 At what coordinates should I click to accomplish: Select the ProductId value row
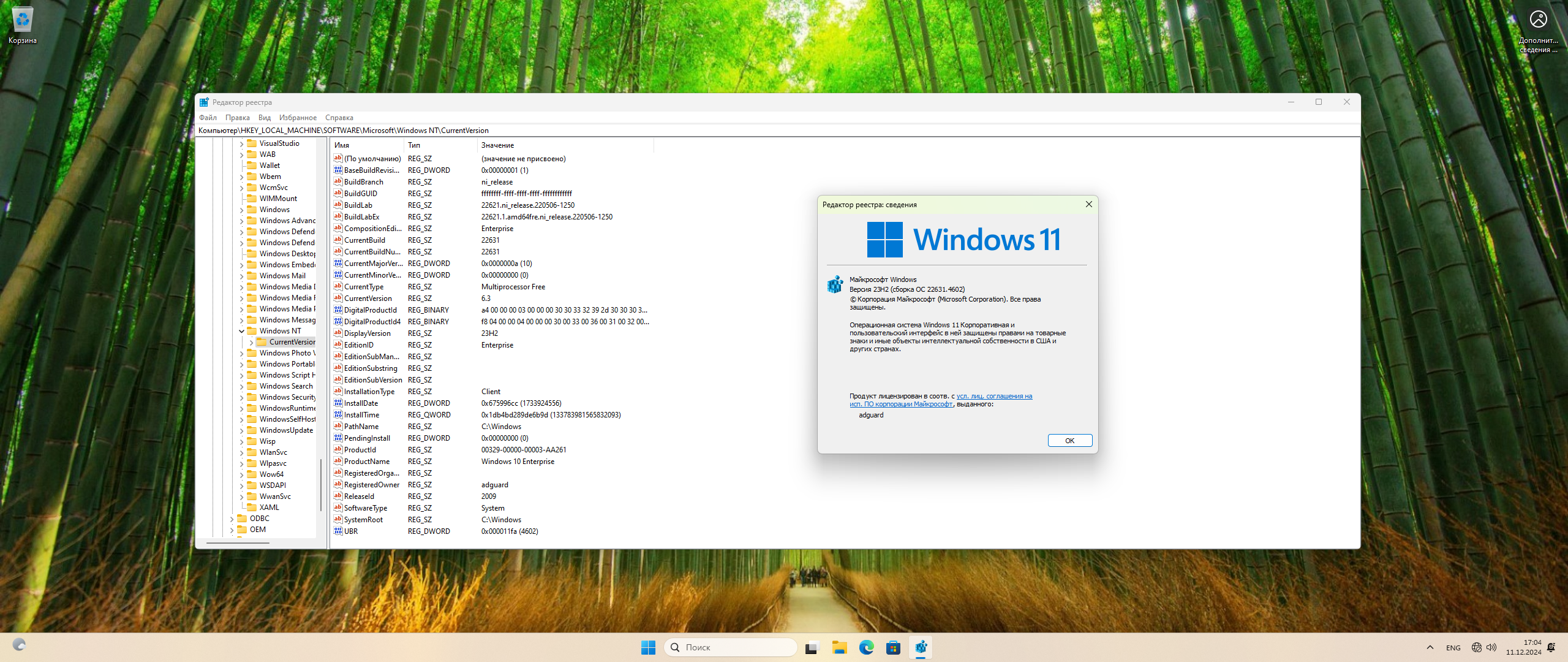(491, 449)
